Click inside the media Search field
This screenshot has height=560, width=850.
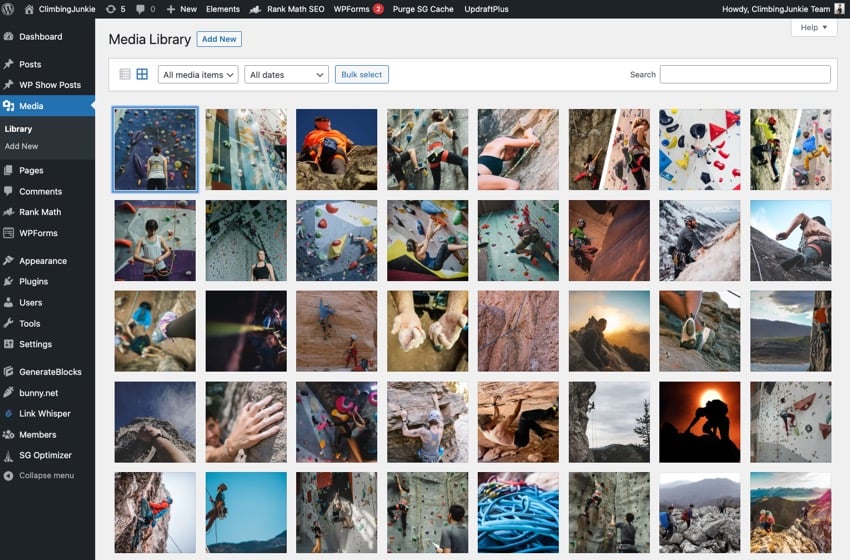point(745,75)
